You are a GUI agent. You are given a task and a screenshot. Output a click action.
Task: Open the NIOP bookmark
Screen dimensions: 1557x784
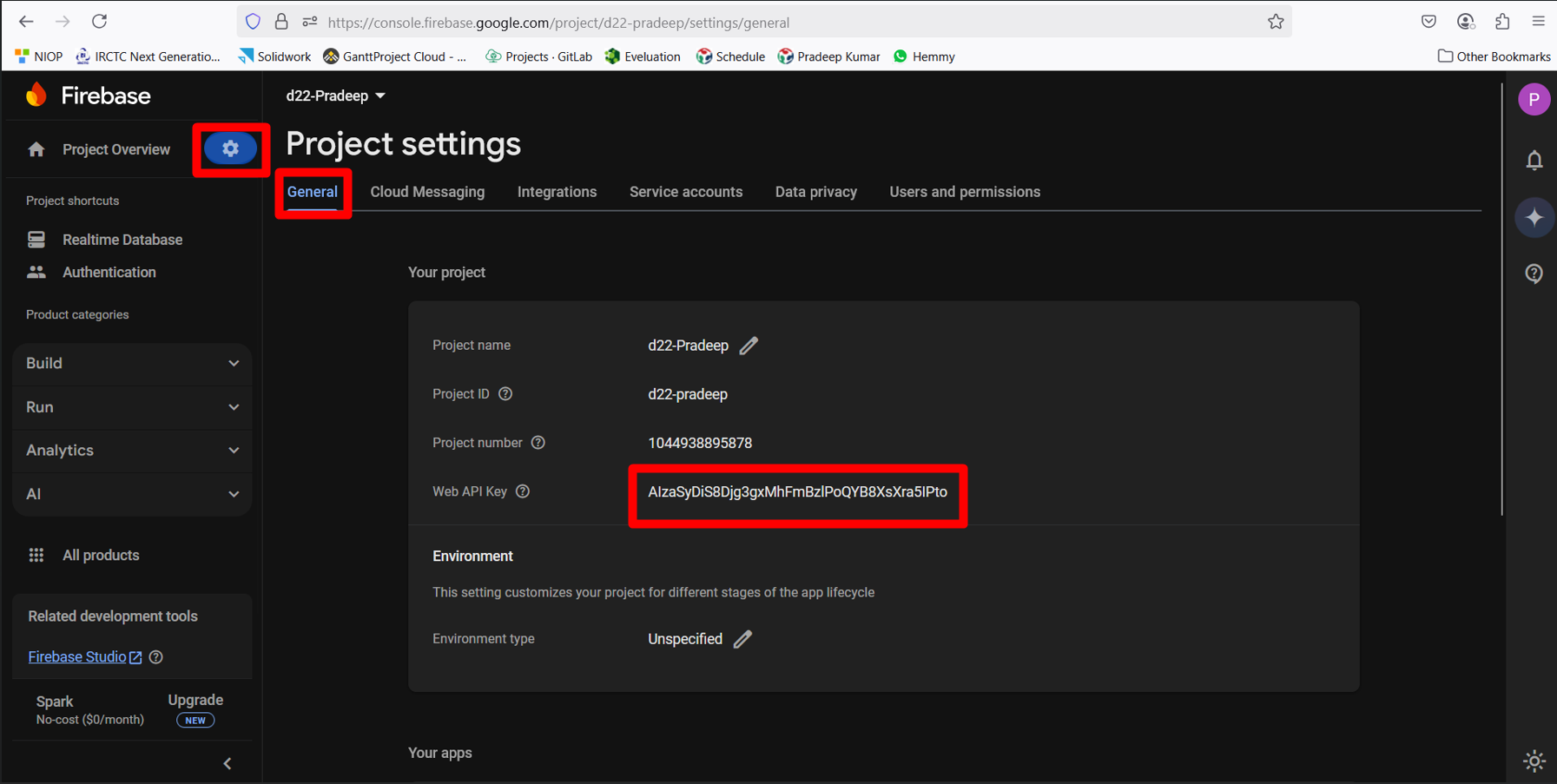pyautogui.click(x=39, y=56)
